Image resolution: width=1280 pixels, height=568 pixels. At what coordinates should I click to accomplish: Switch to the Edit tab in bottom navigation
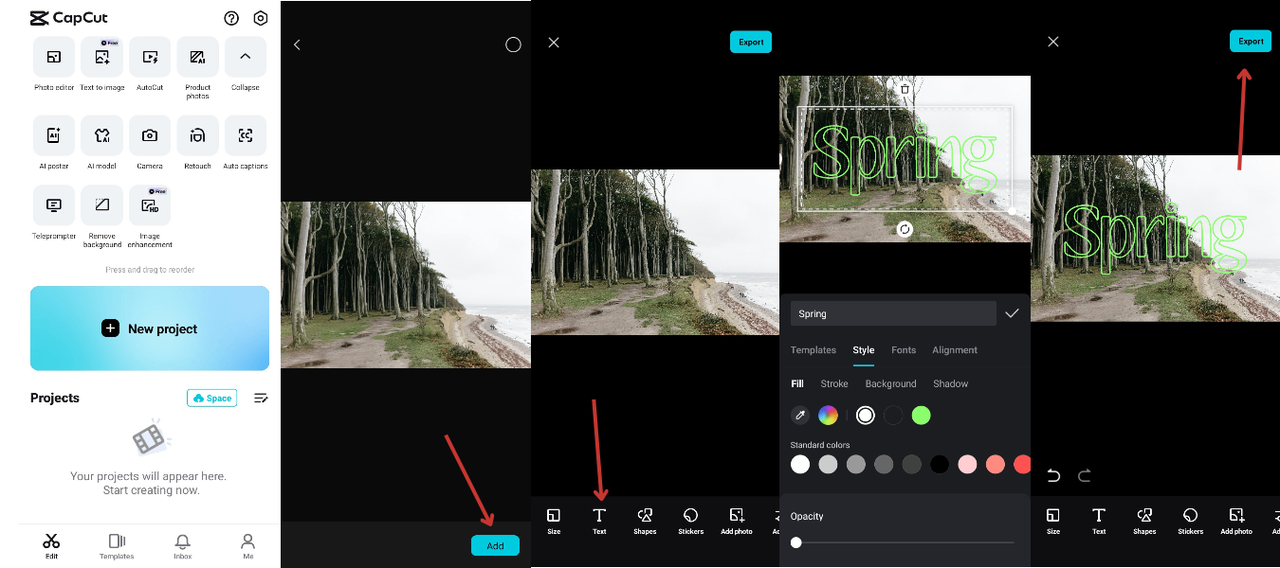(51, 546)
